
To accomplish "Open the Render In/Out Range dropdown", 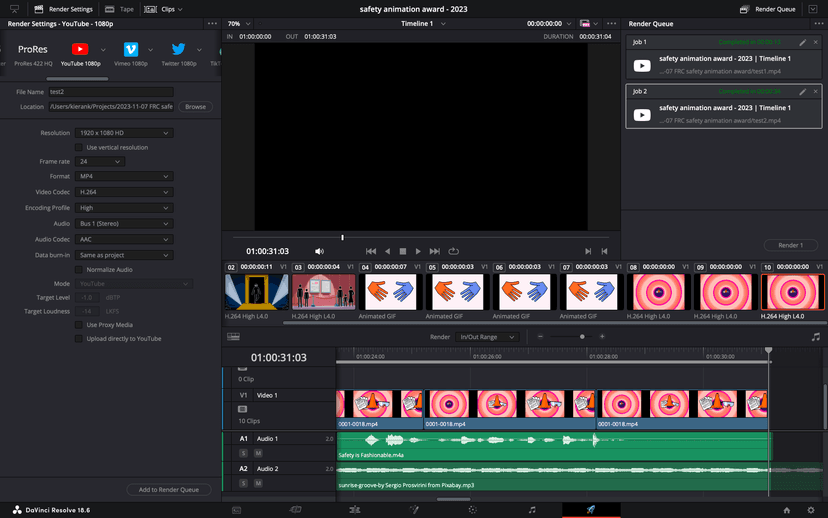I will click(487, 337).
